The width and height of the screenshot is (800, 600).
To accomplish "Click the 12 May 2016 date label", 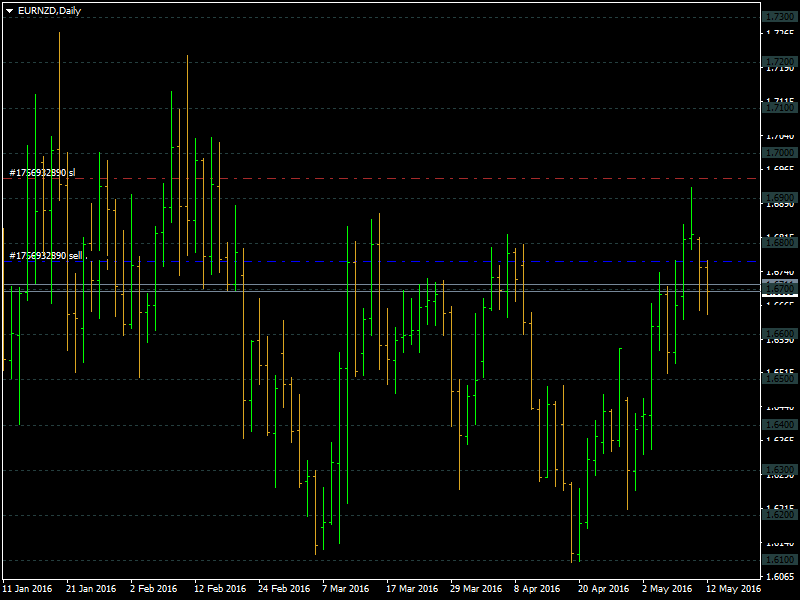I will (x=733, y=589).
